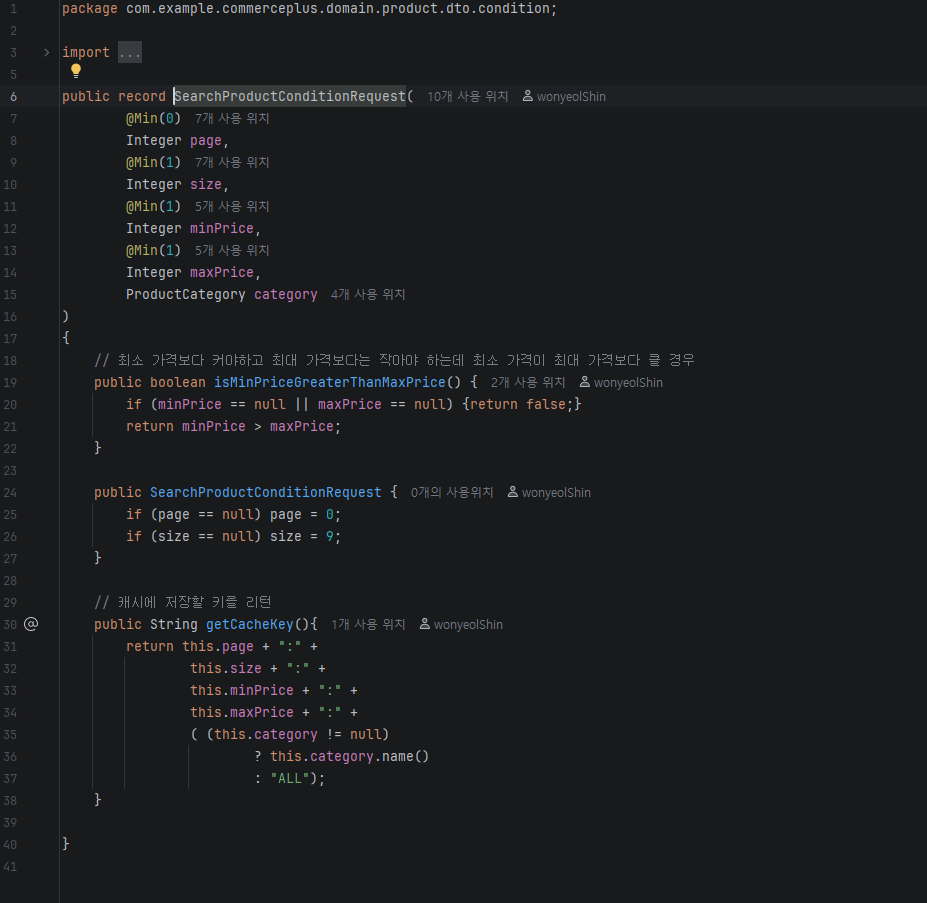Open the "0개의 사용위치" usages hint
This screenshot has width=927, height=903.
click(x=452, y=493)
